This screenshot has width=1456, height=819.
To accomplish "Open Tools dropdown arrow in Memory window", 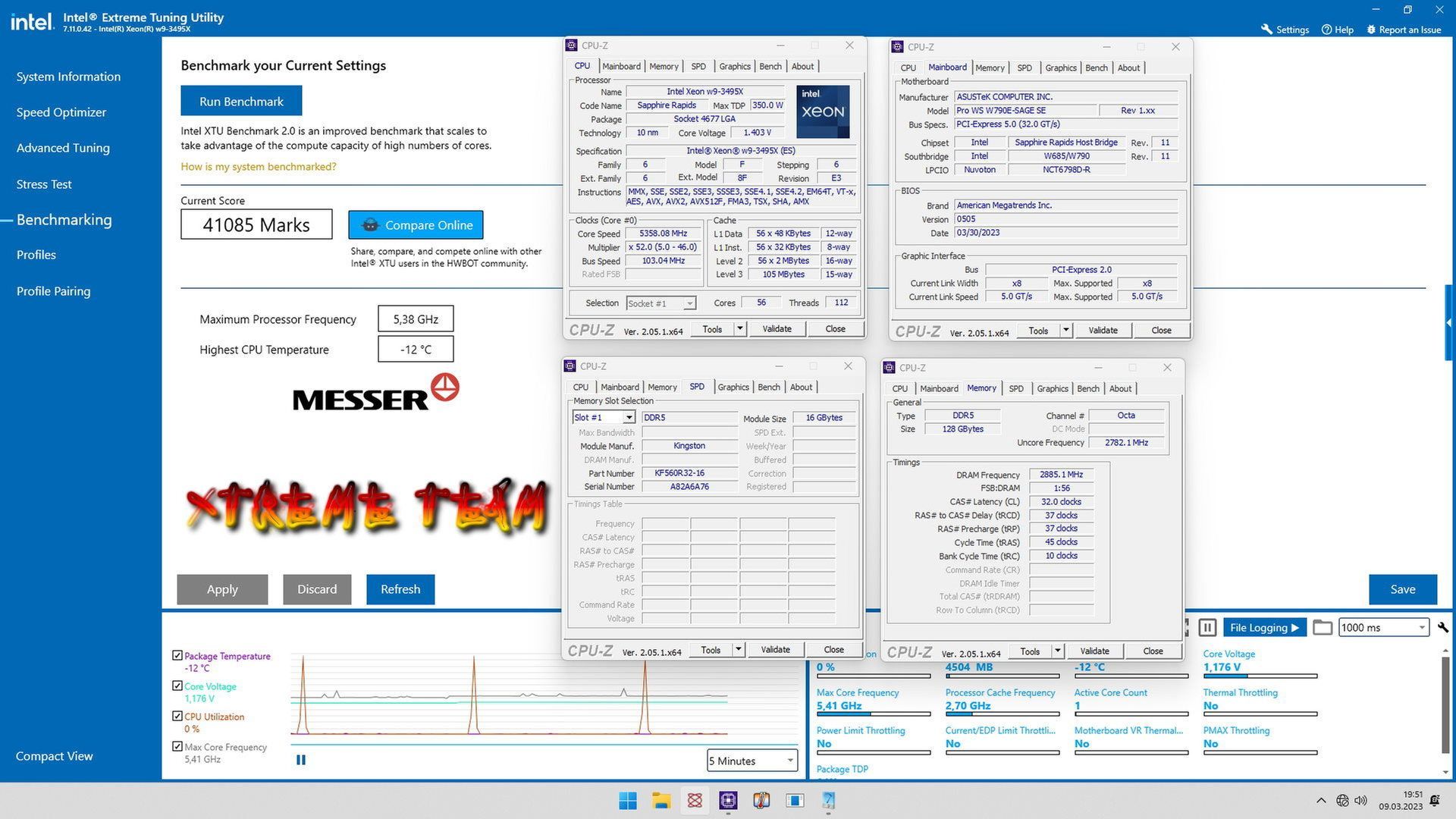I will [1058, 651].
